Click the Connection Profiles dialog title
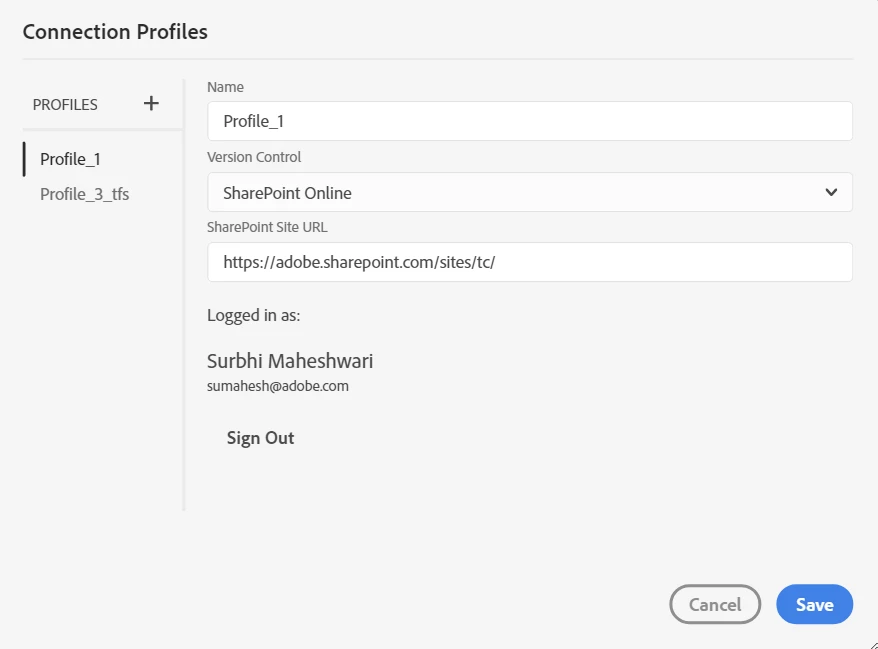This screenshot has width=878, height=649. pos(115,32)
